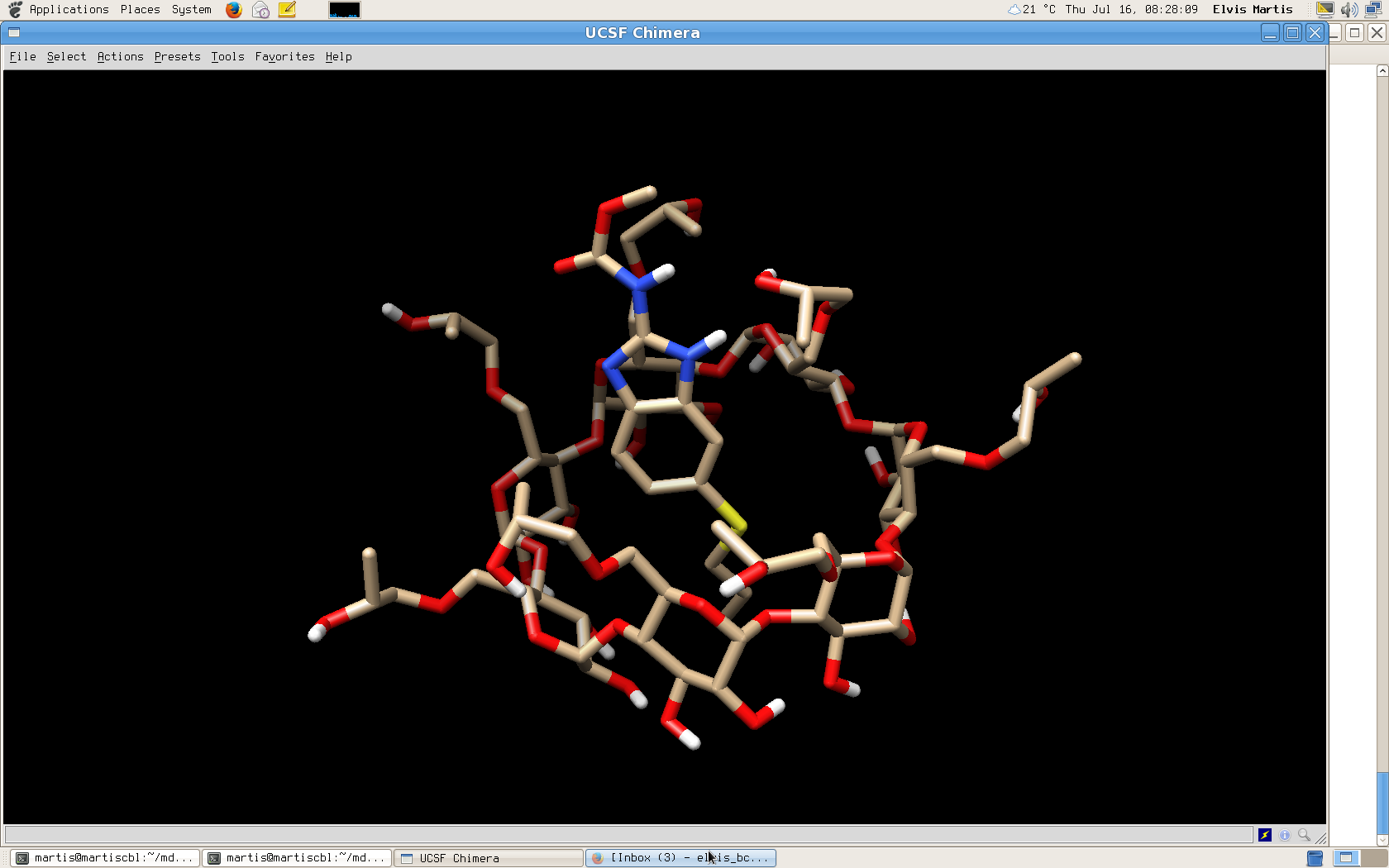1389x868 pixels.
Task: Expand the Tools menu
Action: point(227,56)
